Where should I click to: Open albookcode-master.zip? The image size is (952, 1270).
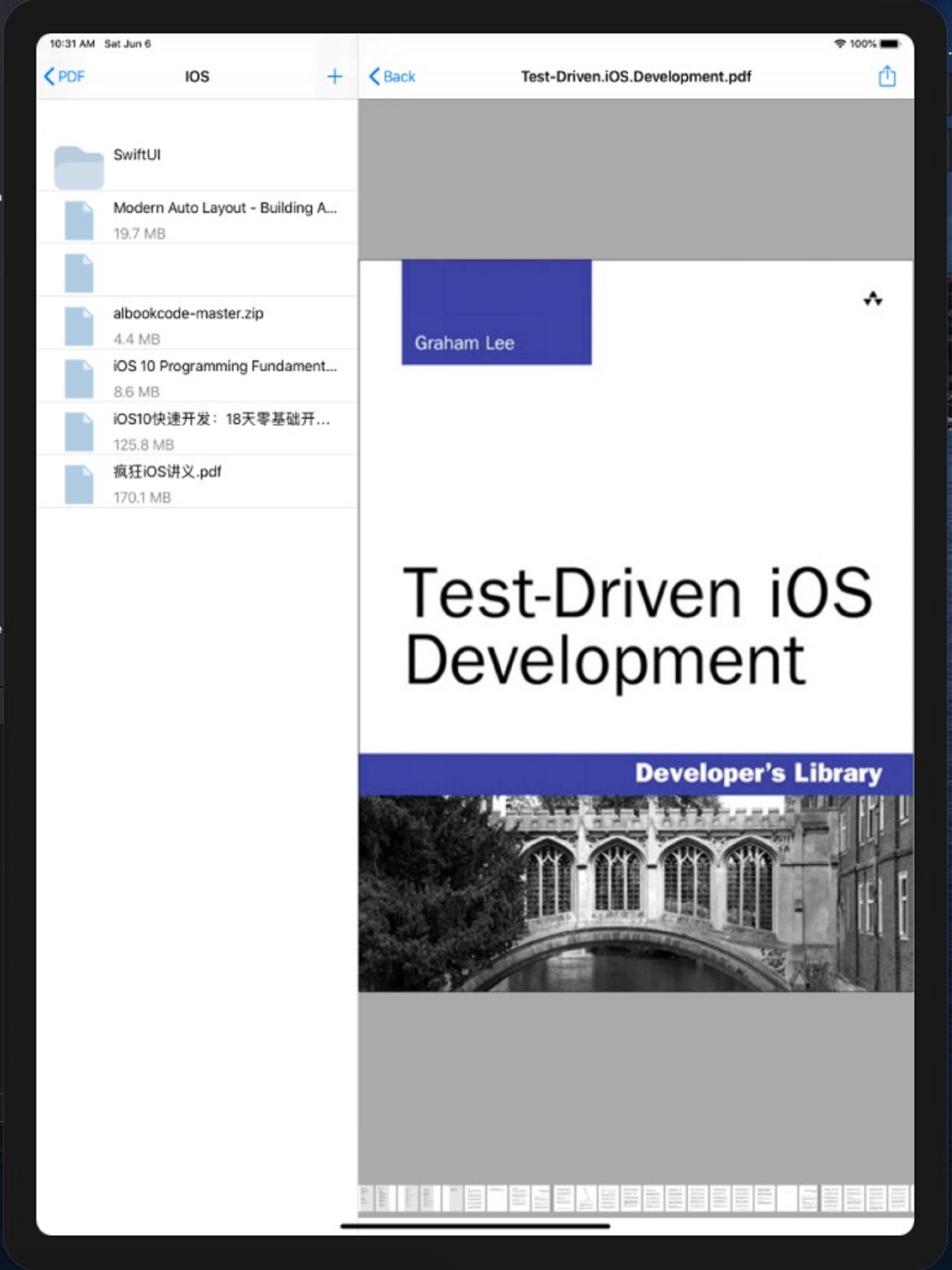point(188,313)
